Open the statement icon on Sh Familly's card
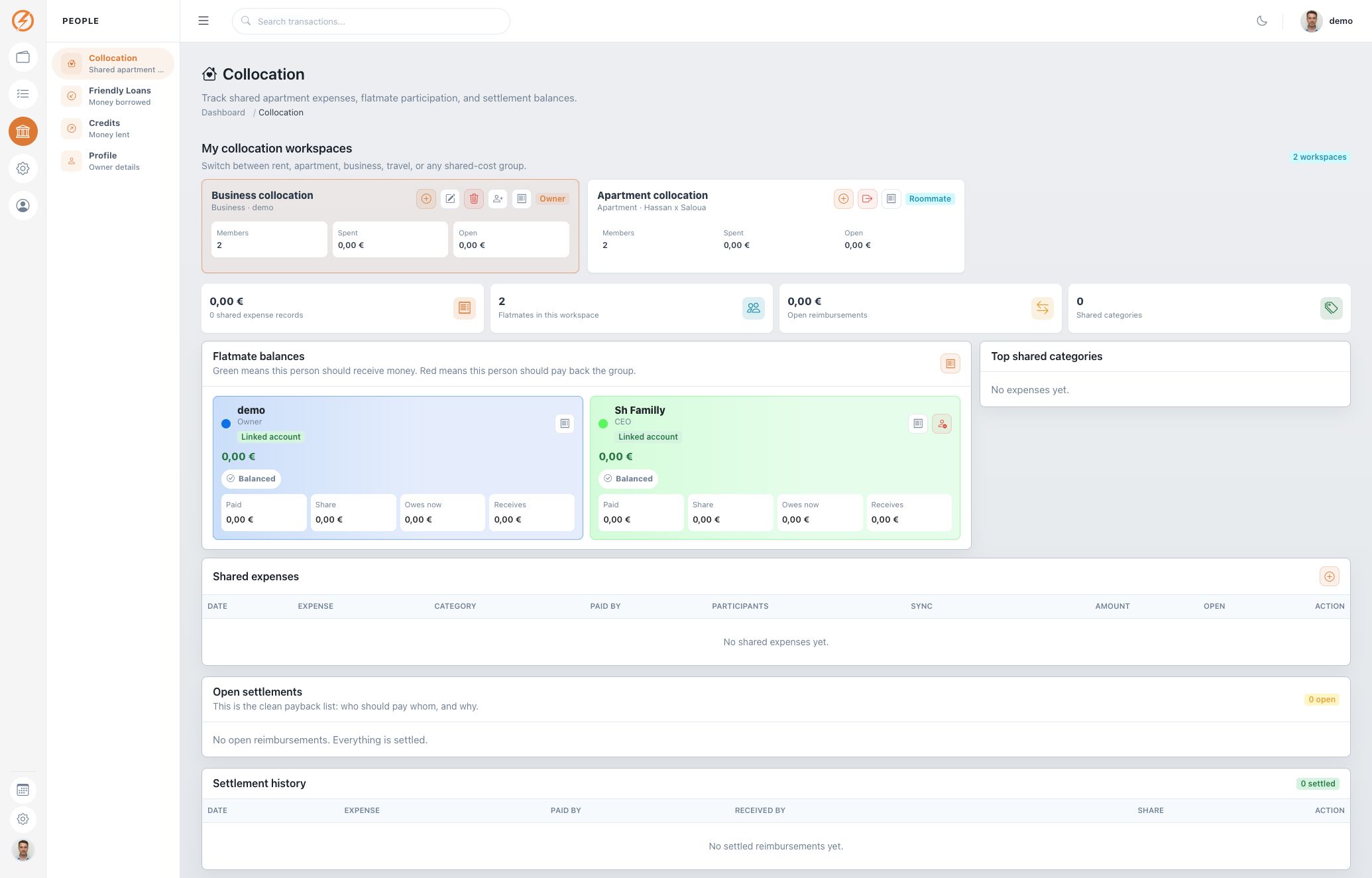The image size is (1372, 878). click(918, 424)
